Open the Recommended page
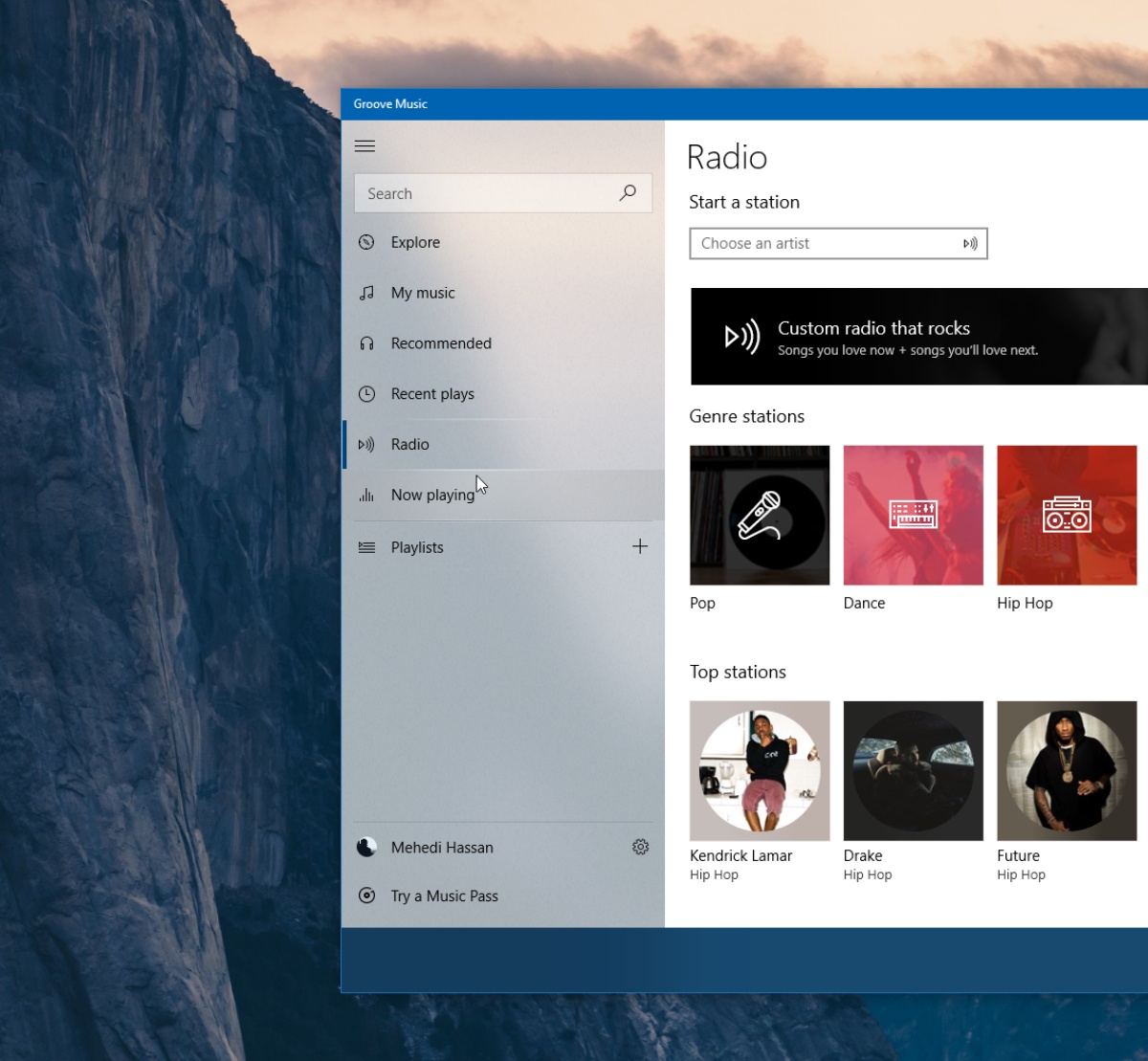1148x1061 pixels. tap(441, 343)
